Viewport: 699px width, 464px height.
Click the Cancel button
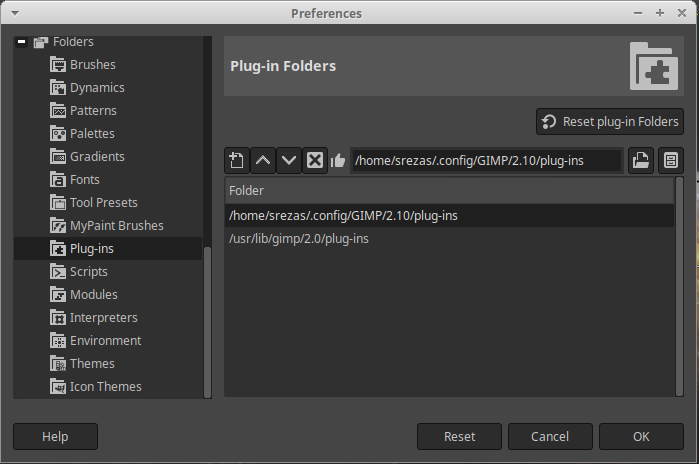click(x=550, y=436)
